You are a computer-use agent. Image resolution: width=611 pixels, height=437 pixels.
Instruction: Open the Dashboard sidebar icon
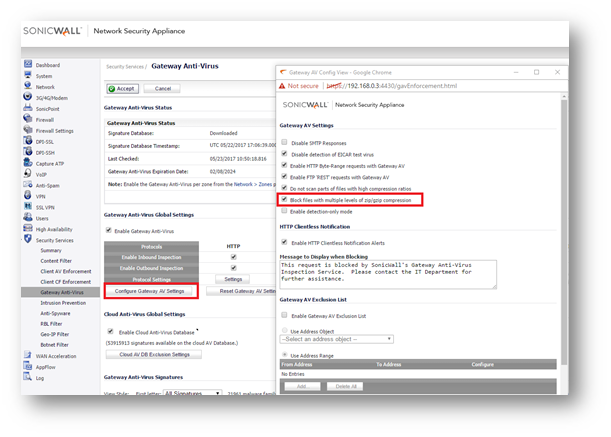pyautogui.click(x=28, y=64)
